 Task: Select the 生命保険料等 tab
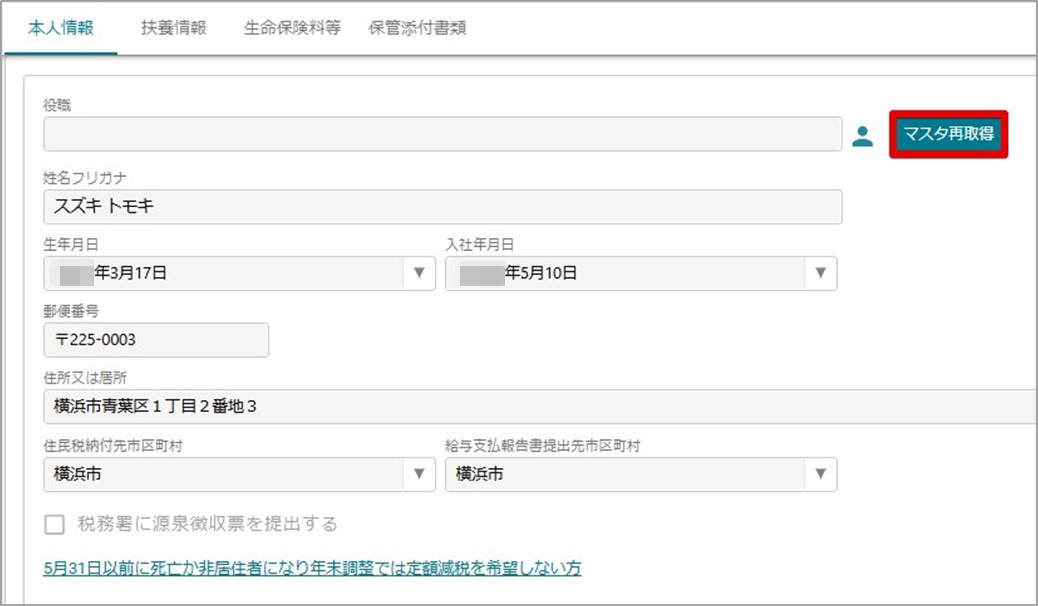292,28
